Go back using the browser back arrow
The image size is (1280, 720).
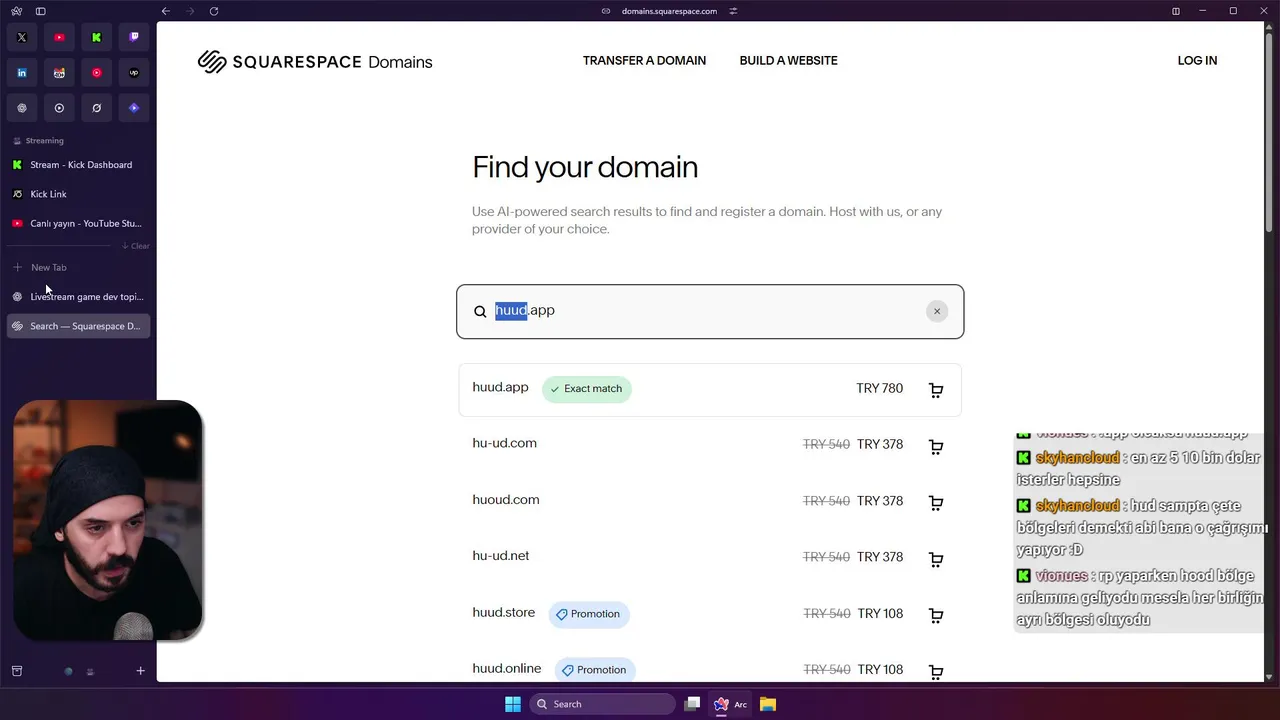coord(166,11)
